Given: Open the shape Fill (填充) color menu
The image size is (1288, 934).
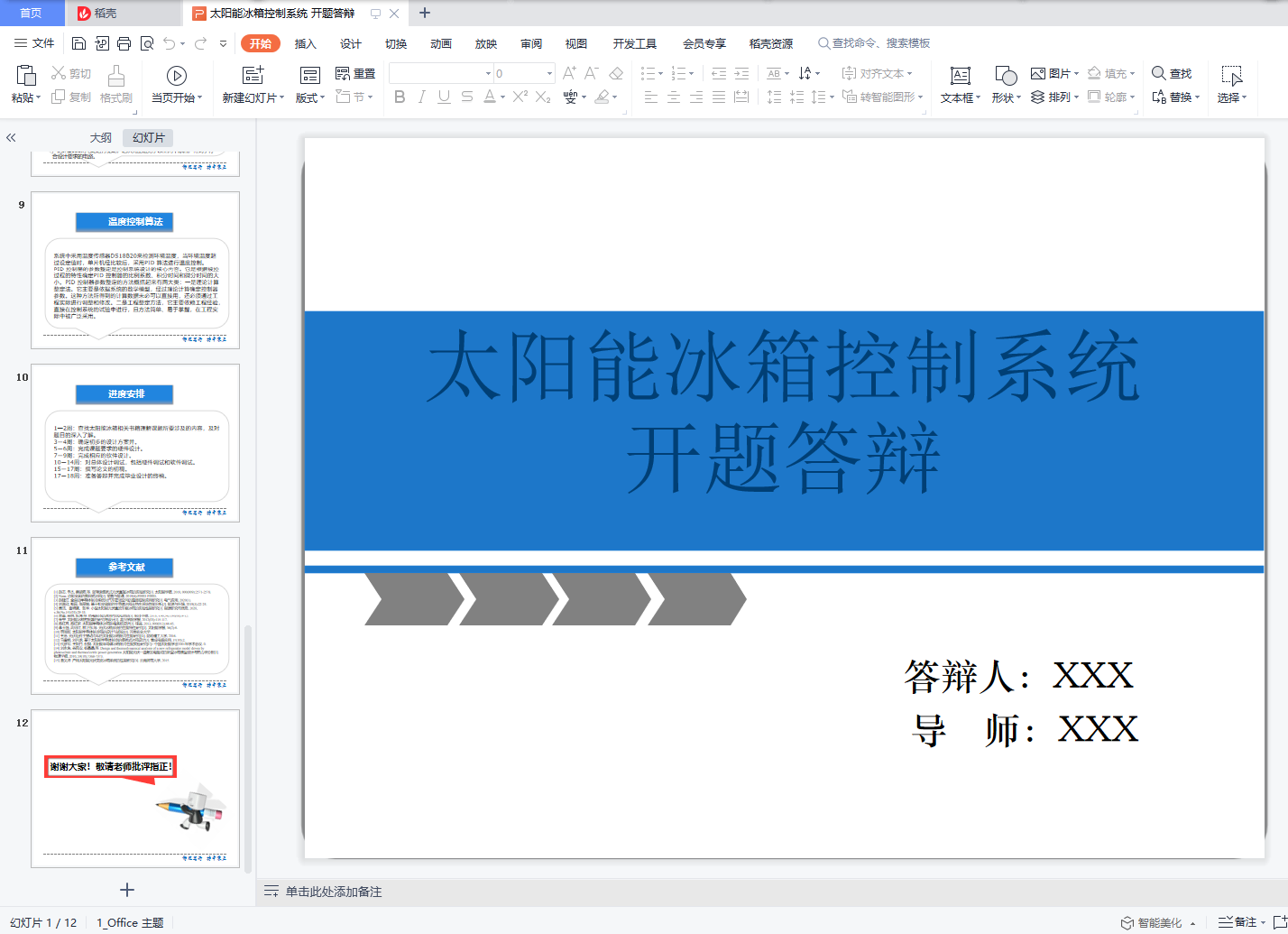Looking at the screenshot, I should (x=1111, y=73).
